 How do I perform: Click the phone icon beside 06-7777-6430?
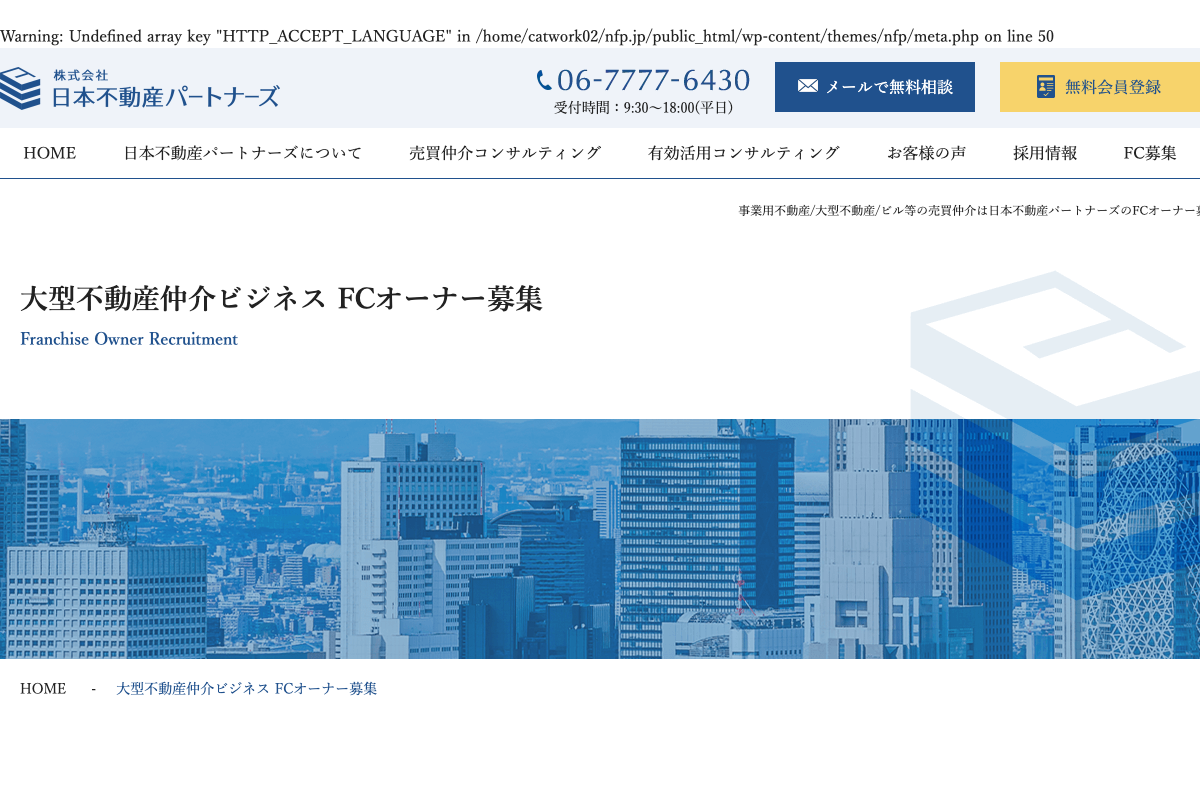544,80
